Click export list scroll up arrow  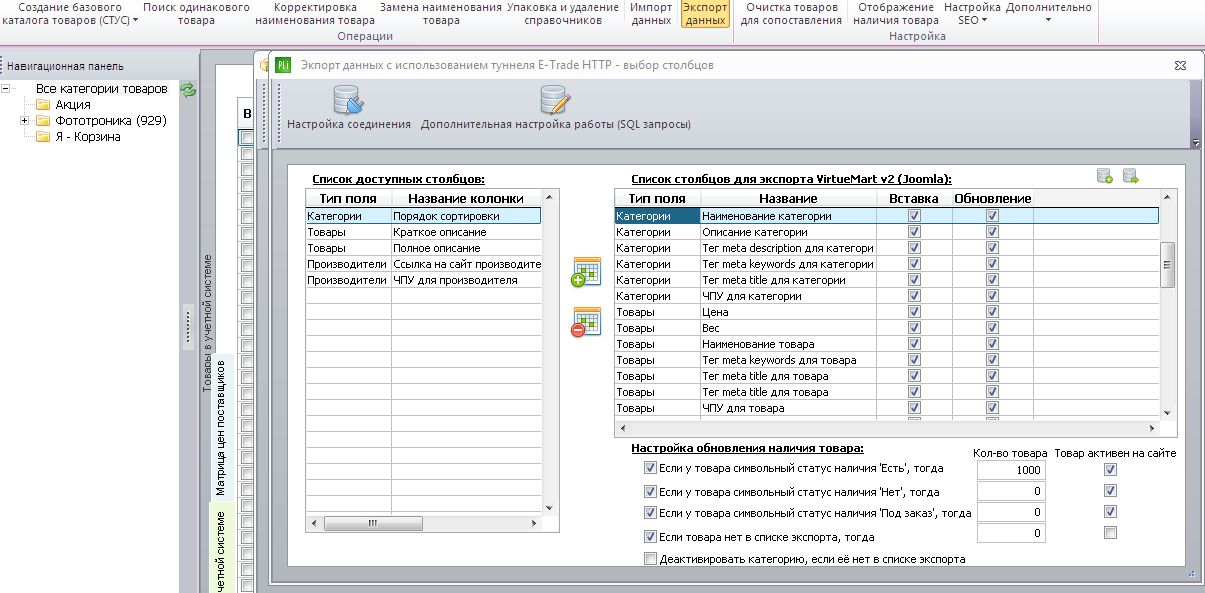[x=1167, y=200]
